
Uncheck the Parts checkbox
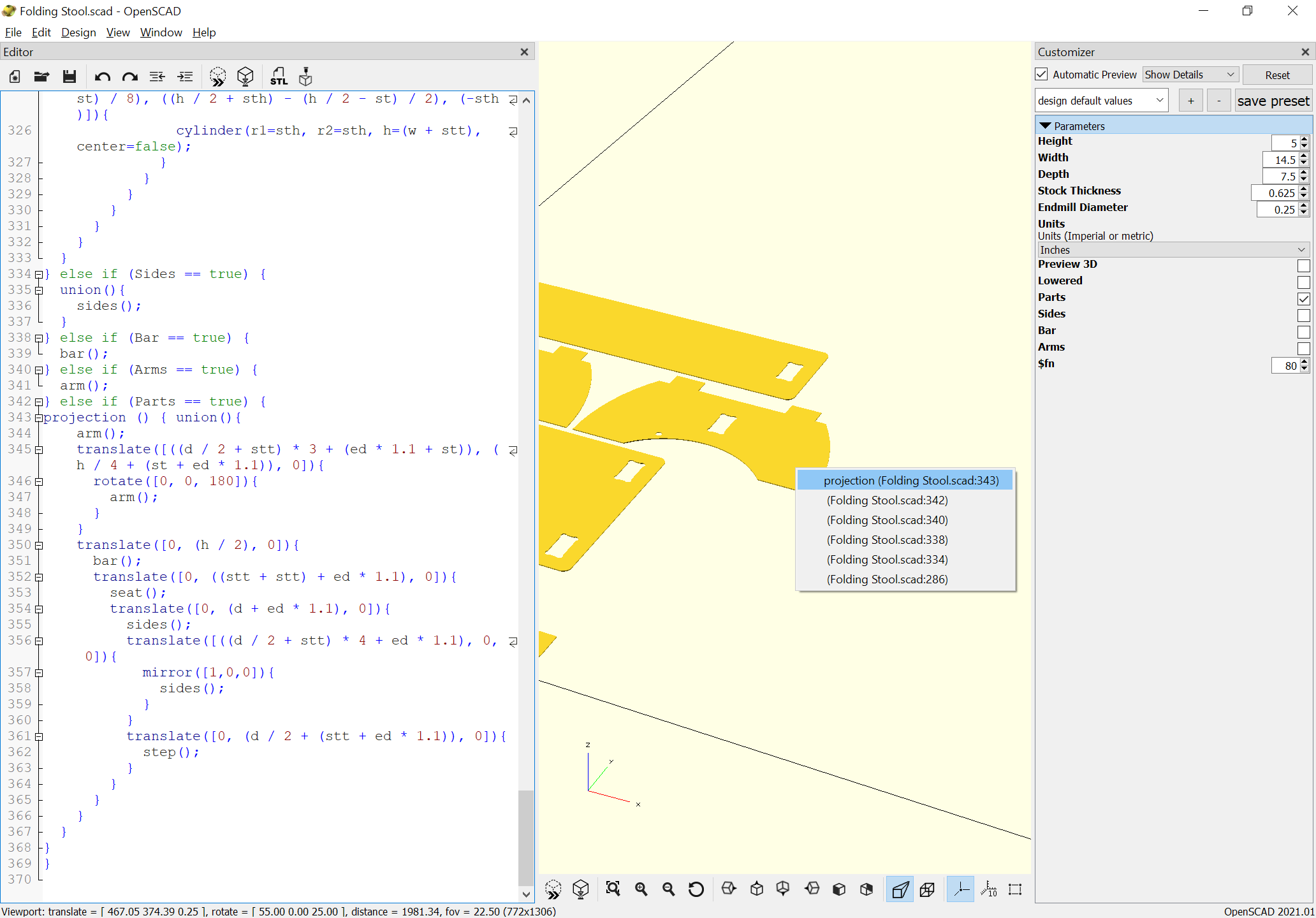click(x=1303, y=298)
